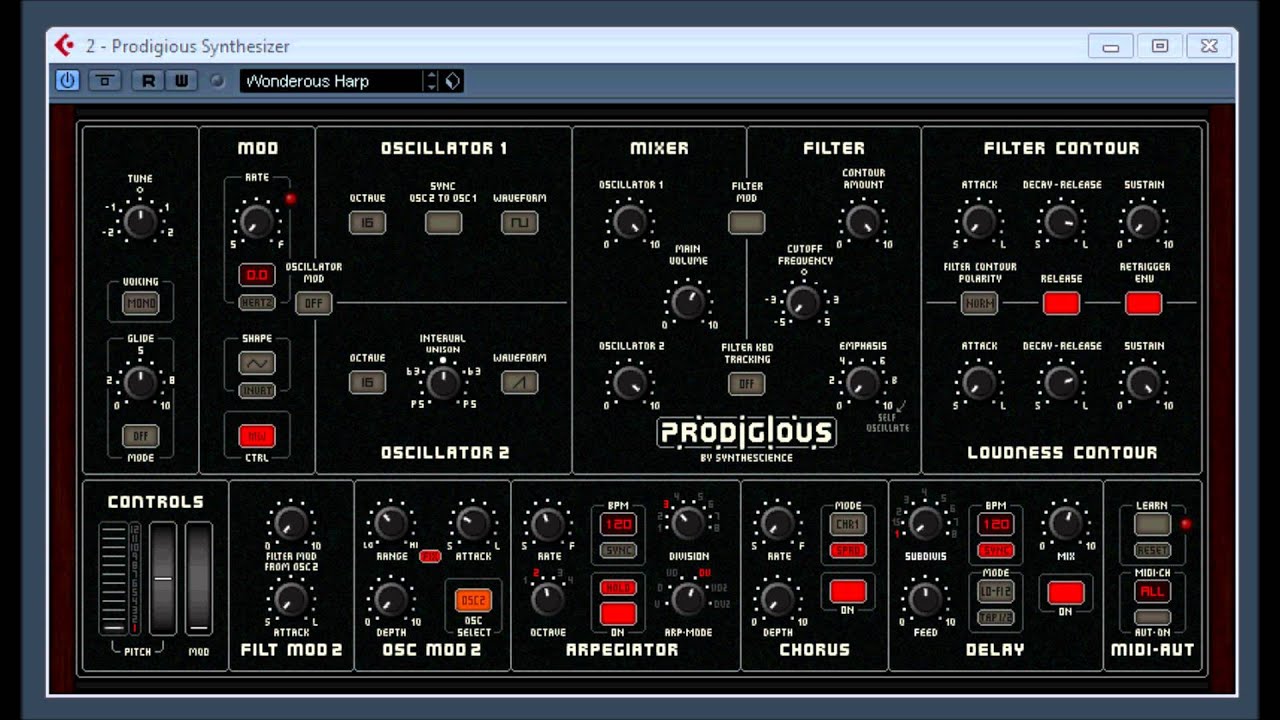
Task: Click the Arpegiator Division knob
Action: click(x=688, y=523)
